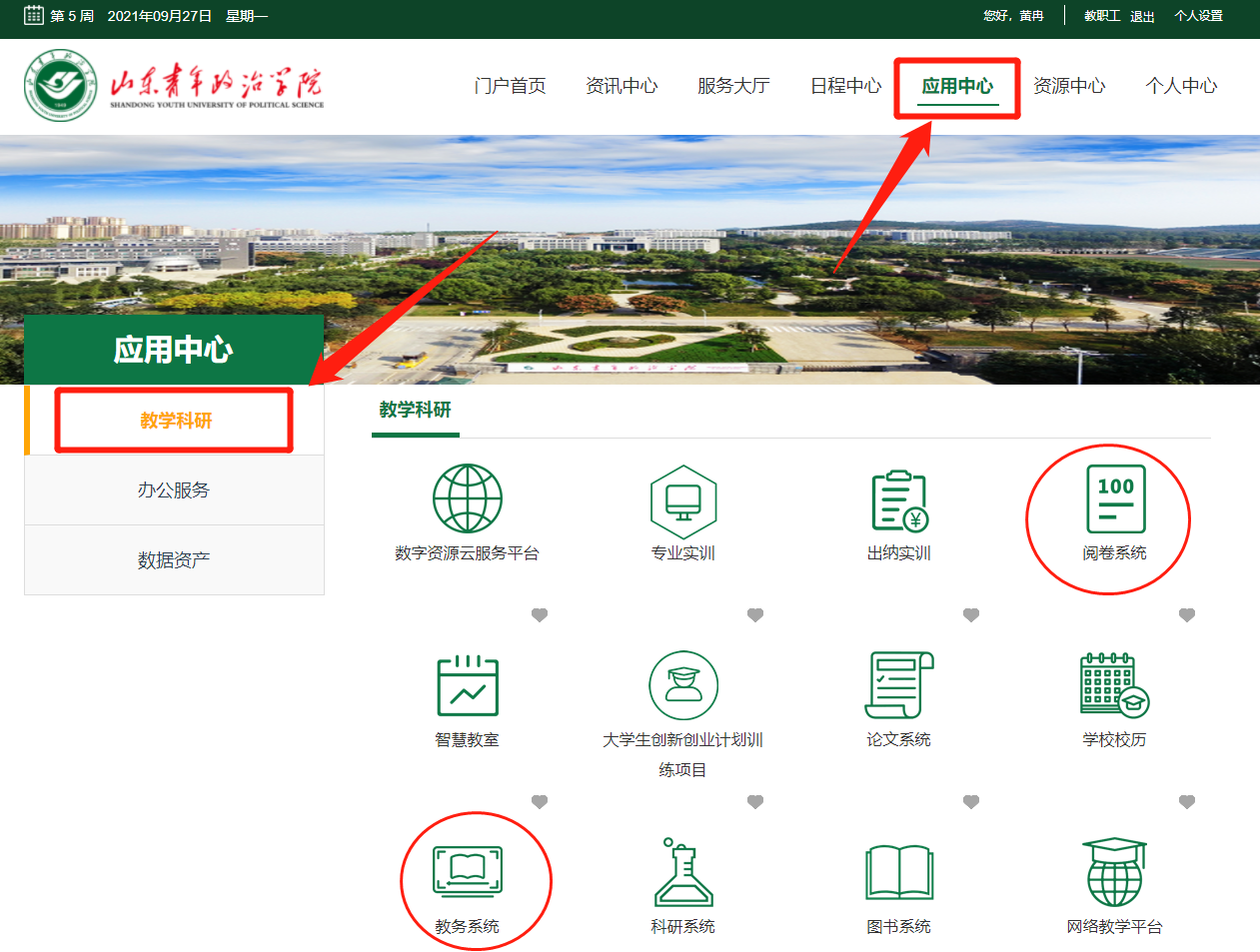Open the 论文系统 scroll icon
The width and height of the screenshot is (1260, 952).
pos(898,686)
